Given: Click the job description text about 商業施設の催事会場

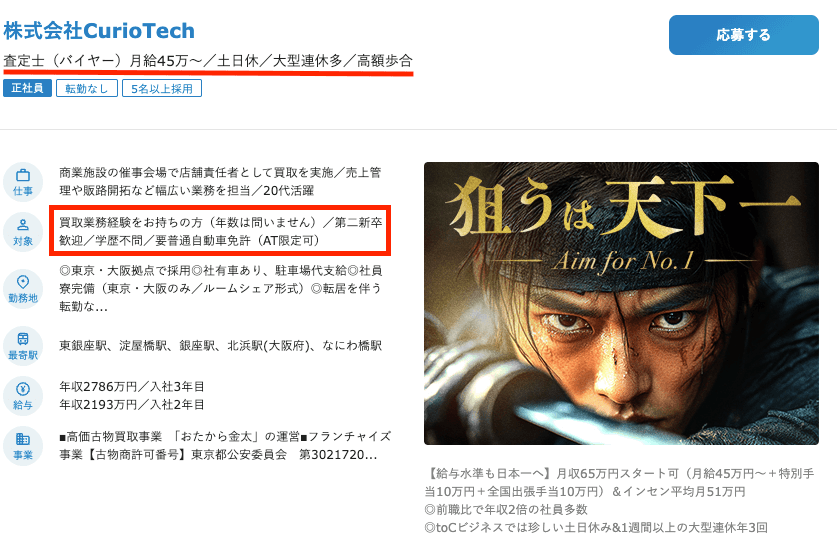Looking at the screenshot, I should point(220,182).
